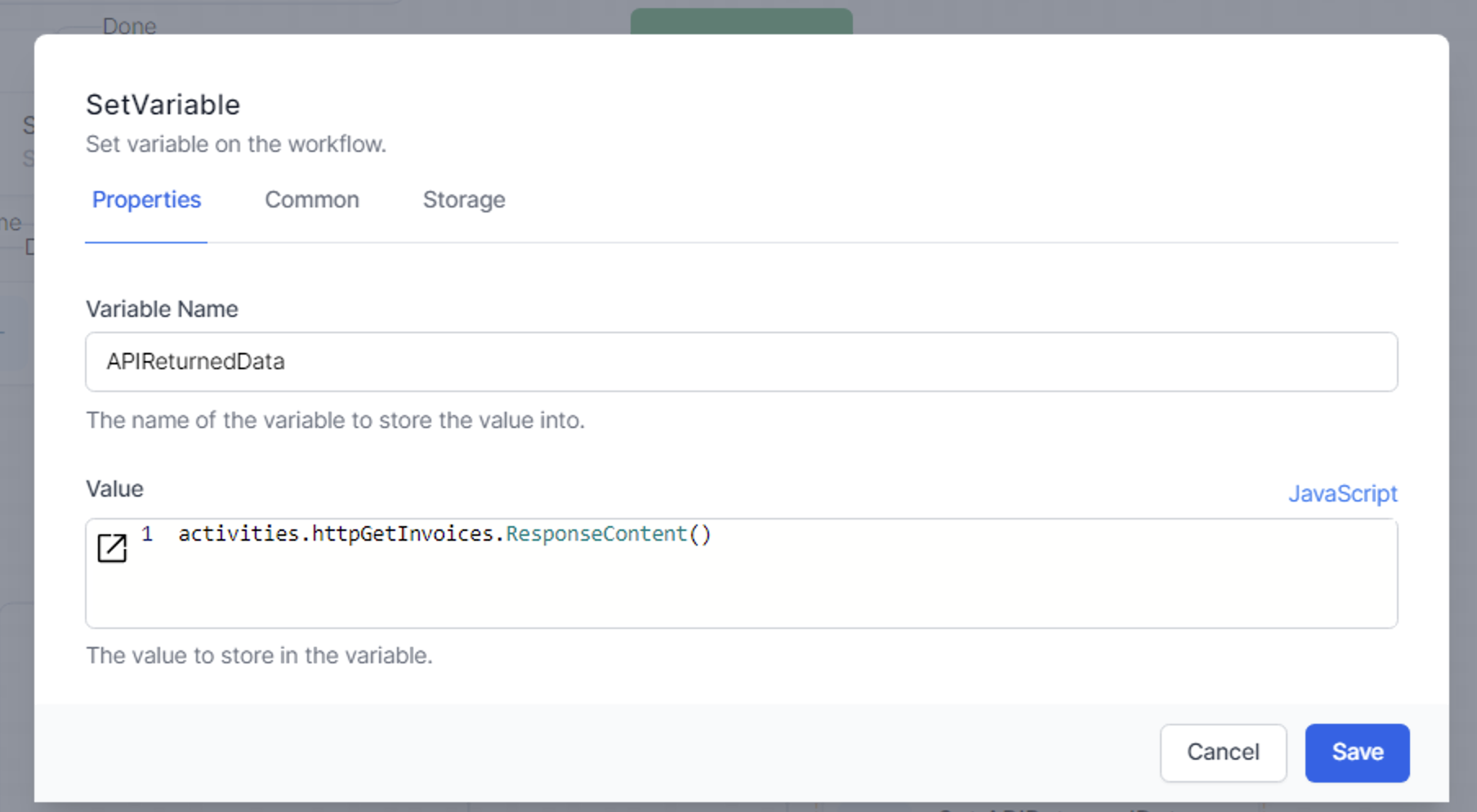Viewport: 1477px width, 812px height.
Task: Click the ResponseContent text in code
Action: [x=596, y=534]
